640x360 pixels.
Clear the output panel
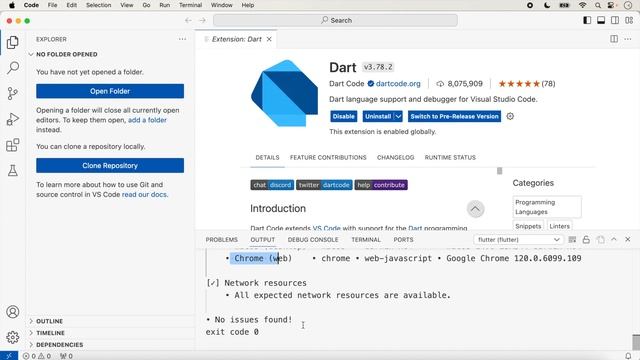[572, 240]
